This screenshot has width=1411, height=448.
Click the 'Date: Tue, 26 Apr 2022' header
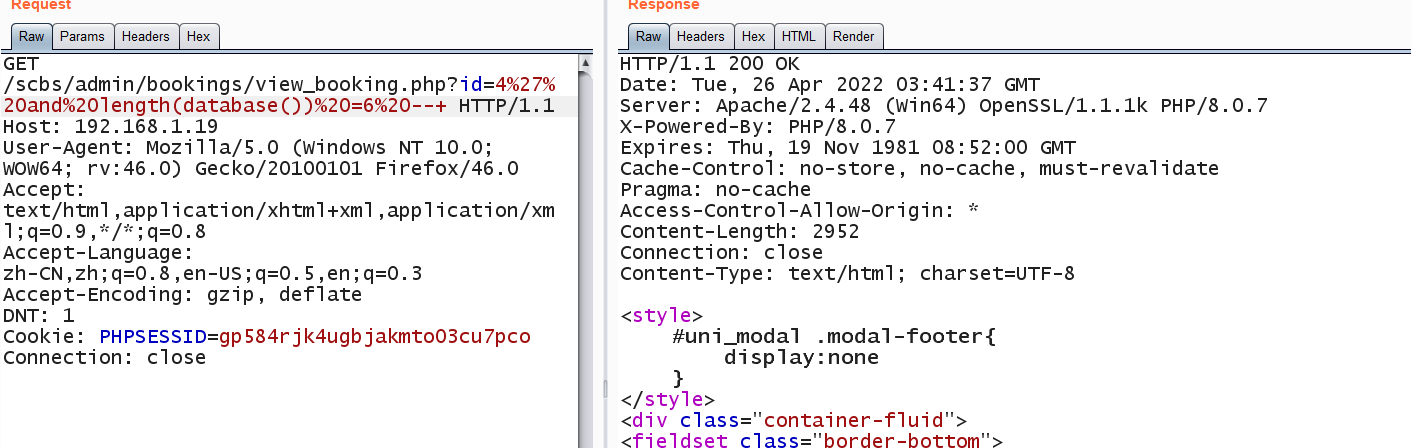(x=830, y=85)
